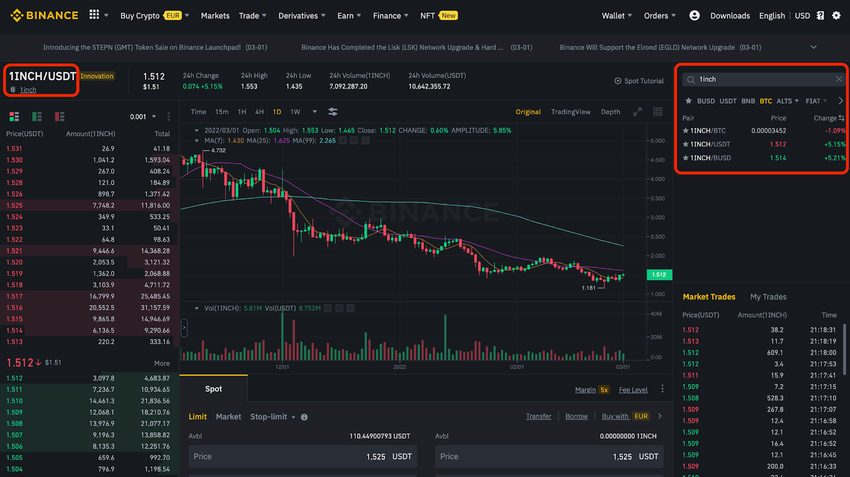The width and height of the screenshot is (850, 477).
Task: Click the Borrow link
Action: pyautogui.click(x=576, y=416)
